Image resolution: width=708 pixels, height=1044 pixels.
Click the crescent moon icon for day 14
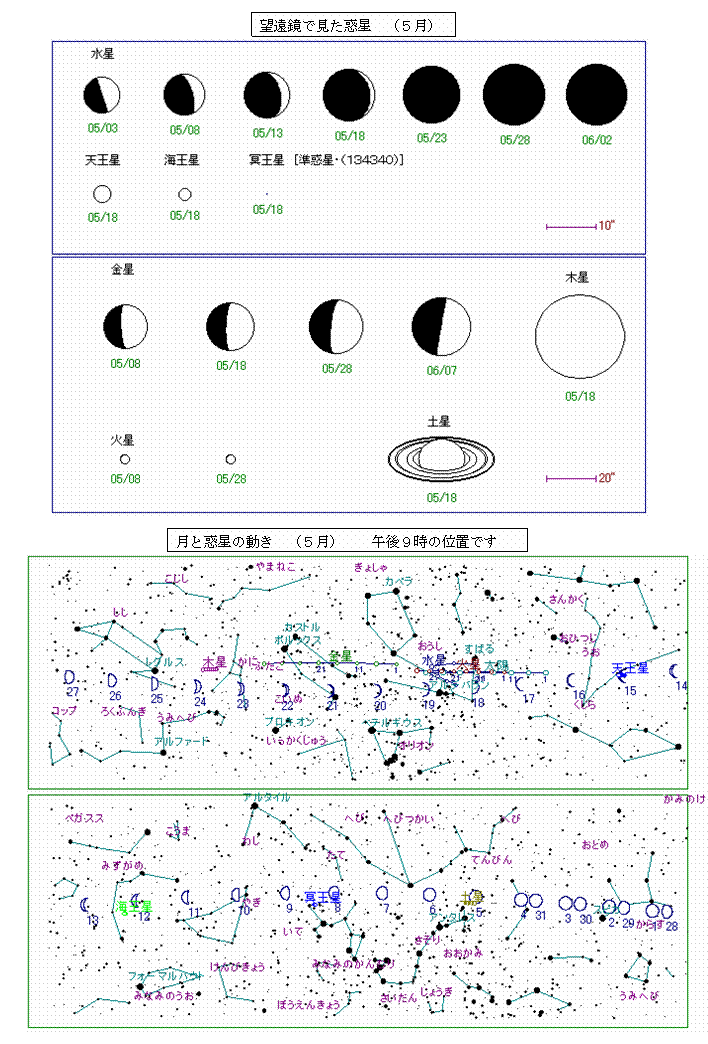click(674, 671)
